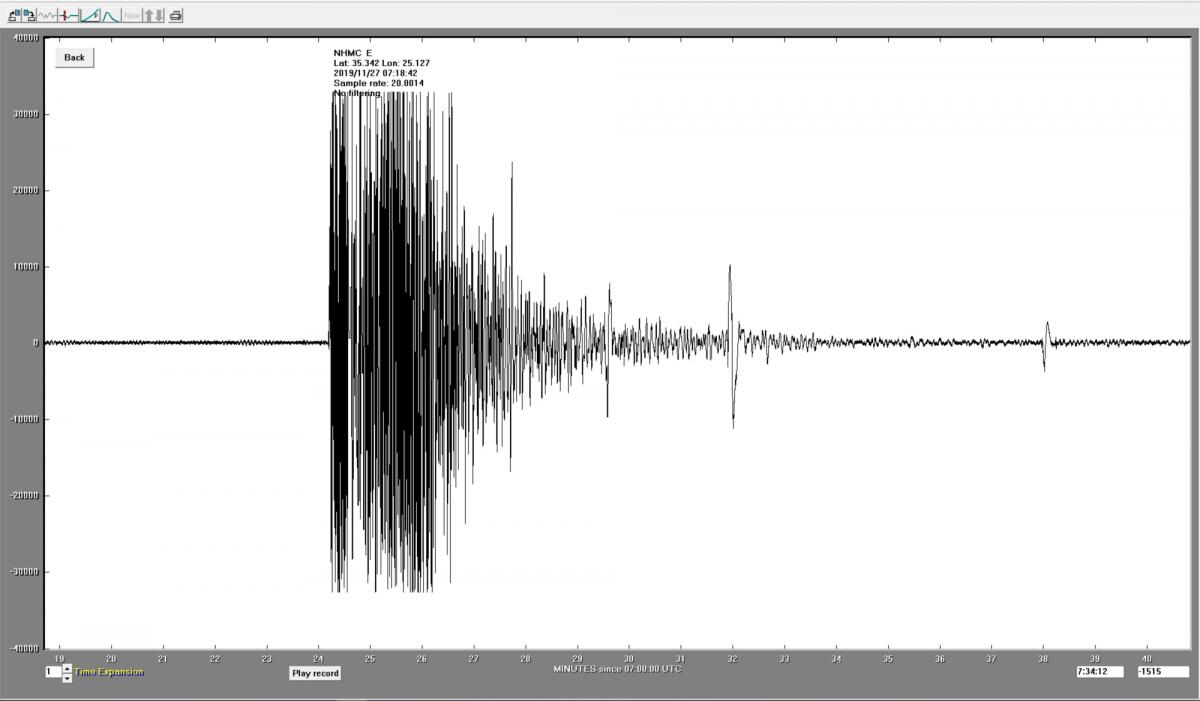1200x701 pixels.
Task: Click the small pulse at minute 38
Action: click(x=1046, y=344)
